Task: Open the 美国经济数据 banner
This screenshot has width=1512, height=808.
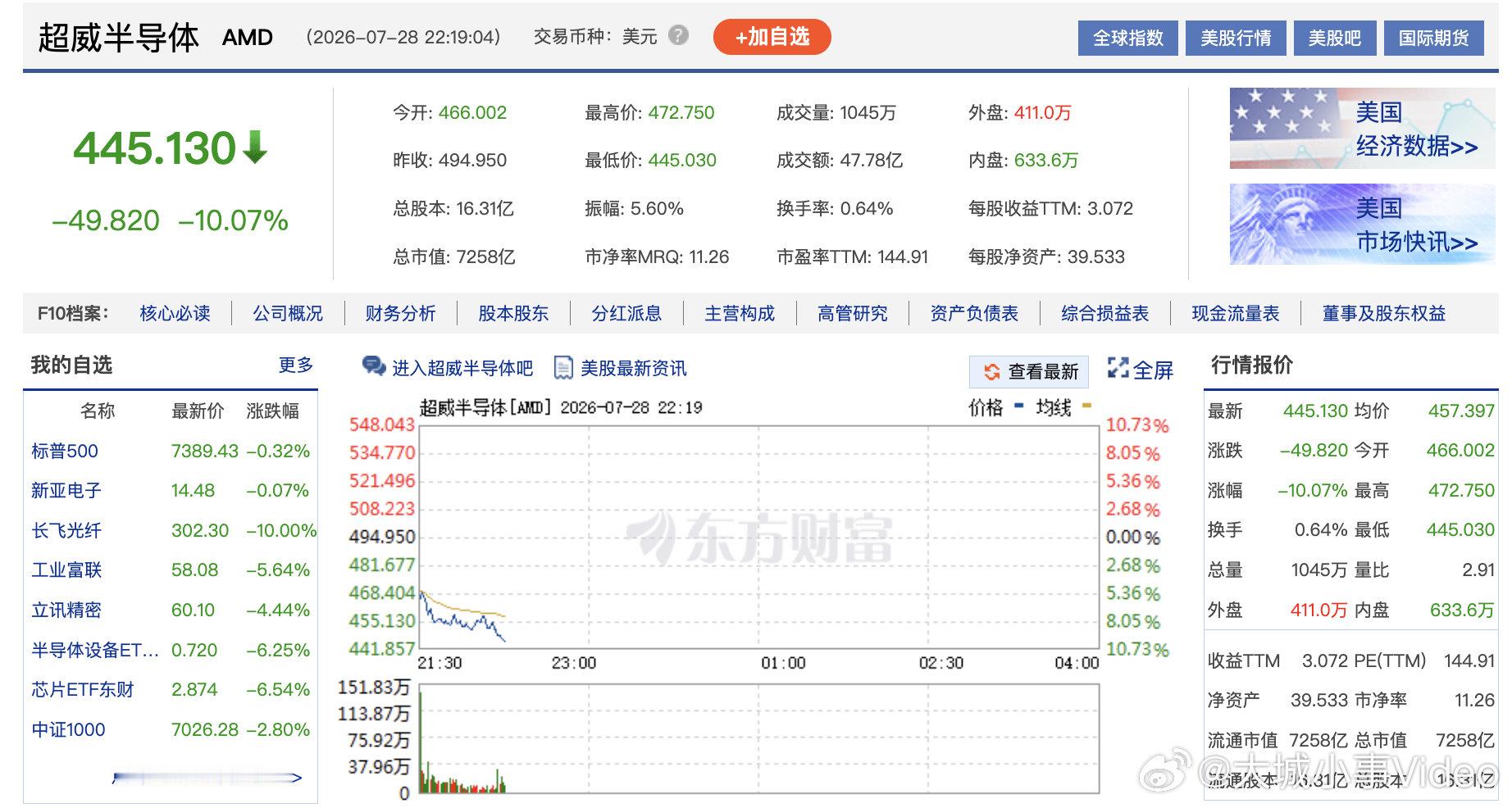Action: (1362, 128)
